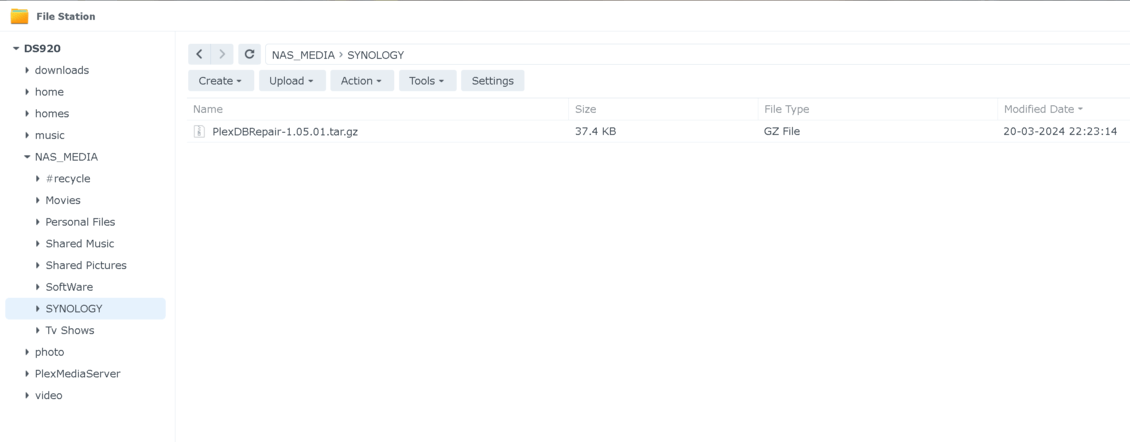Viewport: 1130px width, 442px height.
Task: Open the home folder in tree
Action: pos(49,92)
